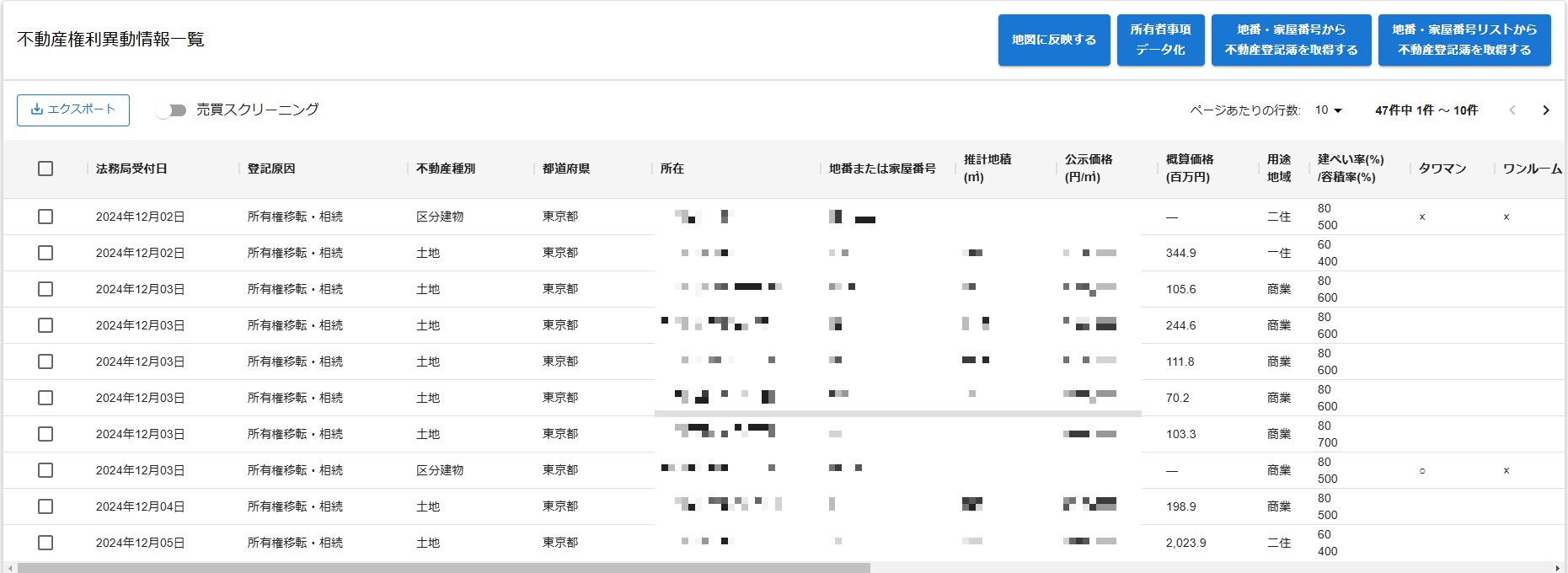Check the row with 概算価格 70.2
Screen dimensions: 1568x573
tap(45, 398)
